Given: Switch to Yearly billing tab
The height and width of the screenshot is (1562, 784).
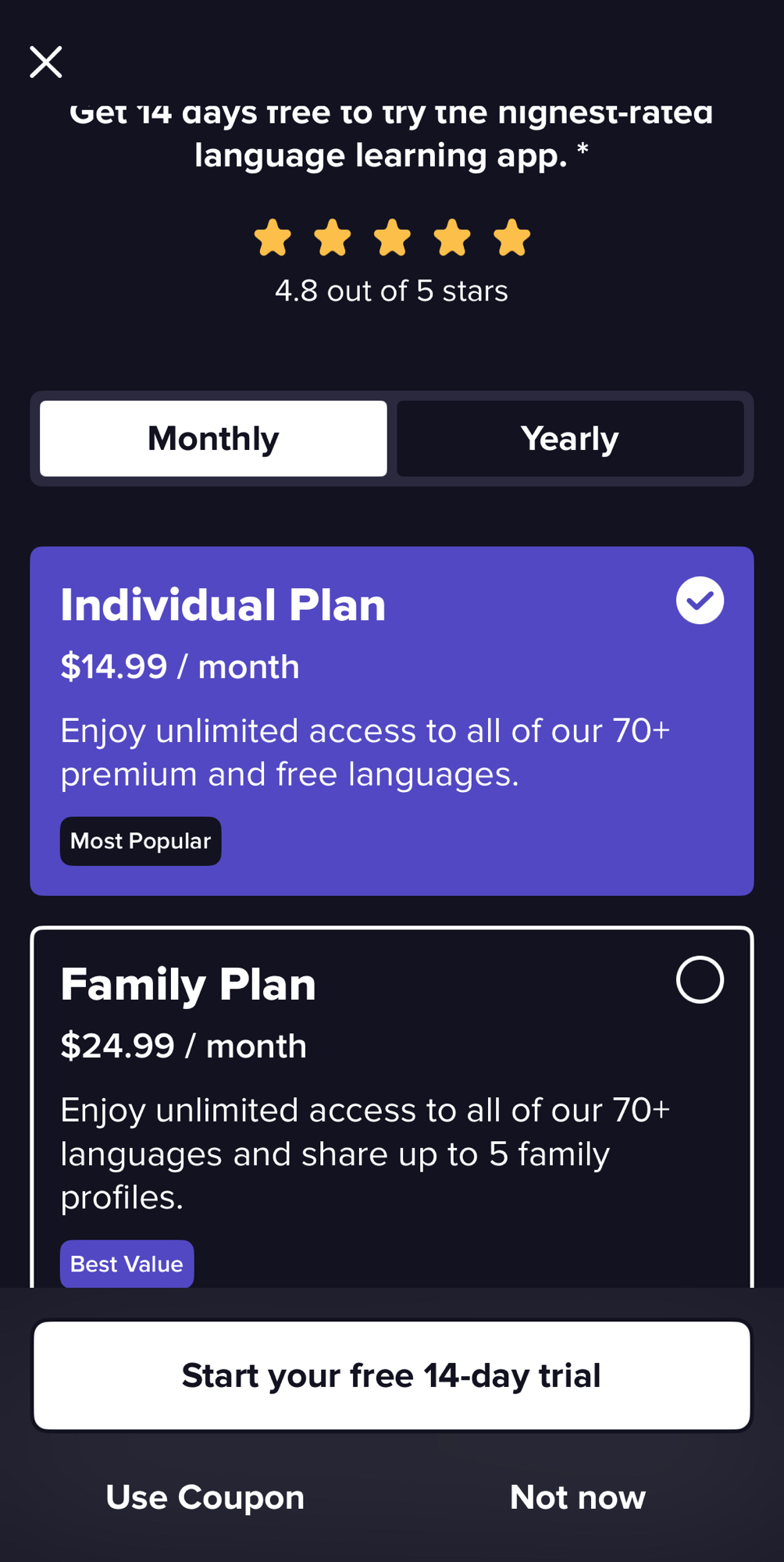Looking at the screenshot, I should (570, 438).
